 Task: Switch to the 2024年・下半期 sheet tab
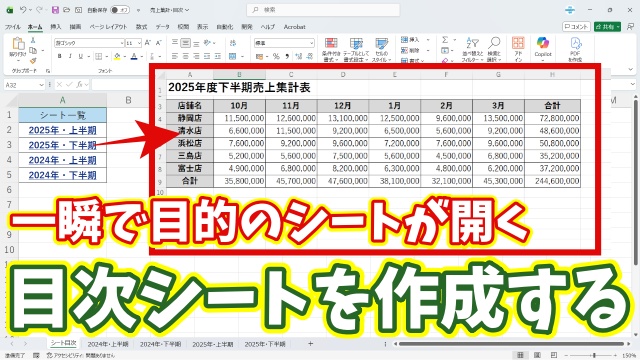(160, 344)
